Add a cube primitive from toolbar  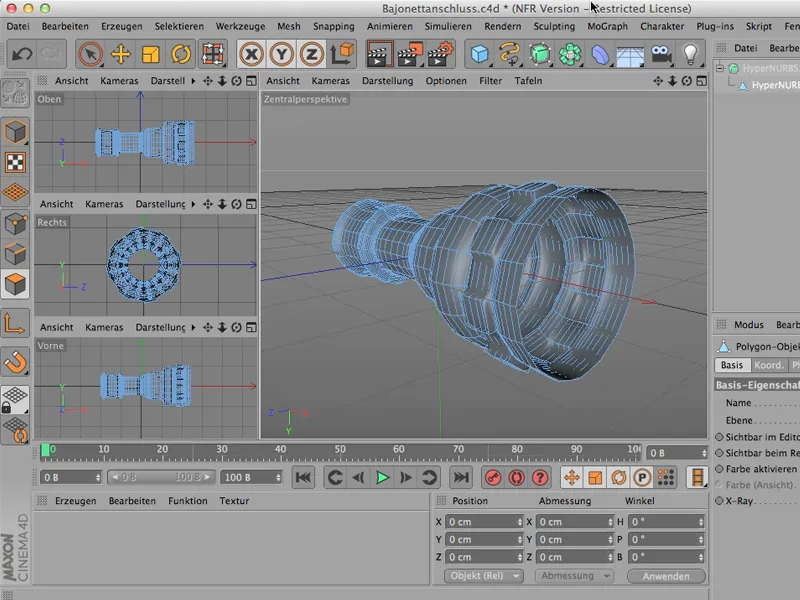point(481,54)
